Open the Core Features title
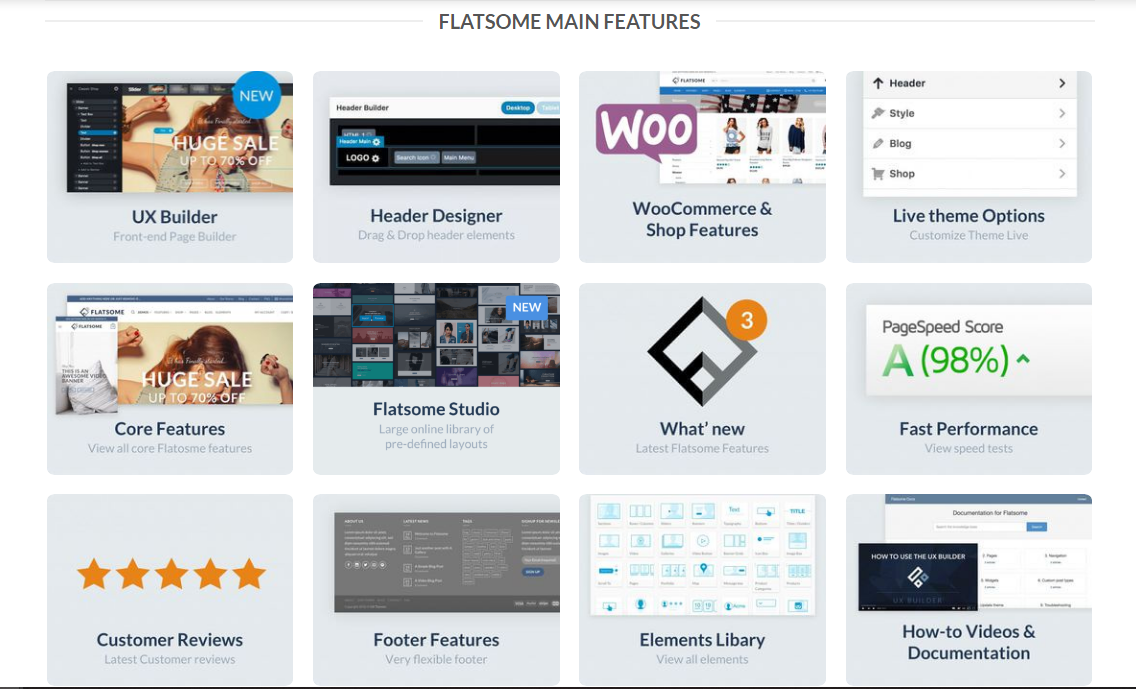This screenshot has height=689, width=1136. [170, 429]
